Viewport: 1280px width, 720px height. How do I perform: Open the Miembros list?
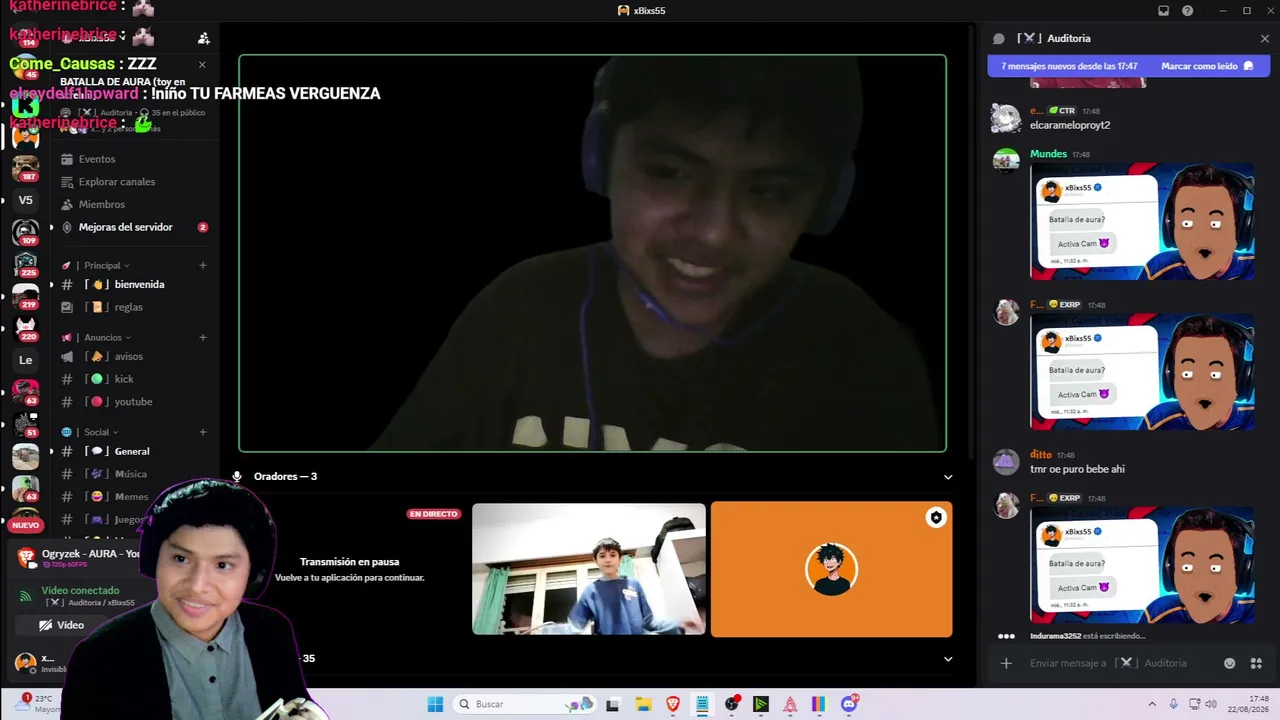pos(102,204)
